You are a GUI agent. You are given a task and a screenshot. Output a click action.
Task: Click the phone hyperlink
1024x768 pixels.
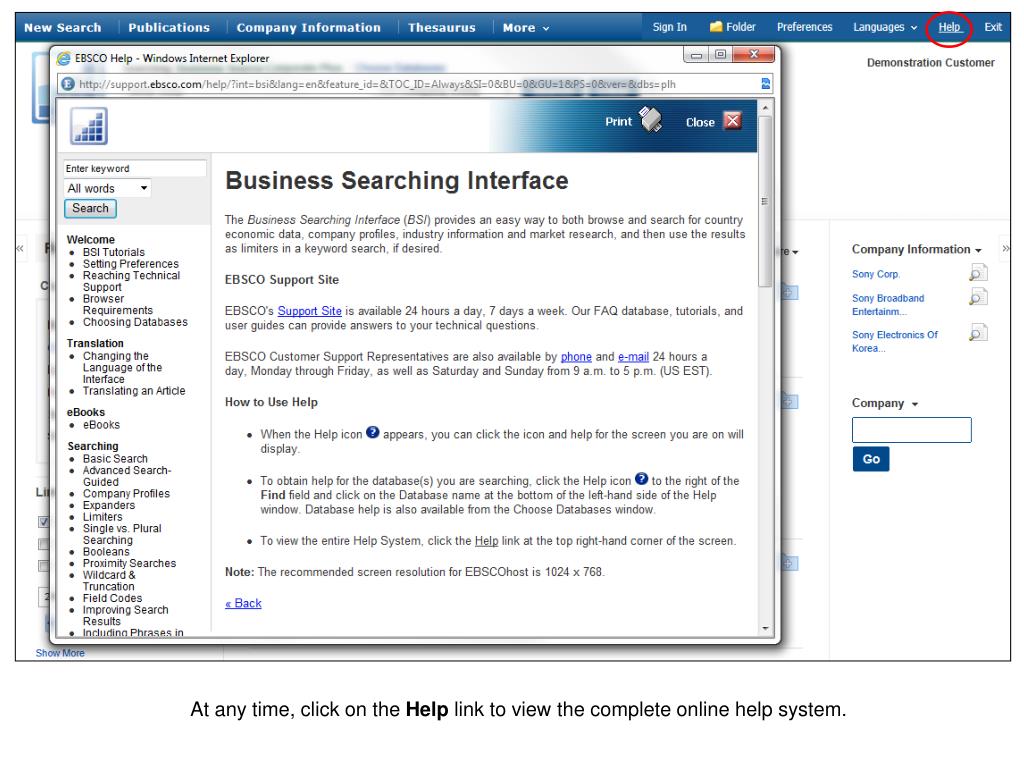[x=576, y=357]
